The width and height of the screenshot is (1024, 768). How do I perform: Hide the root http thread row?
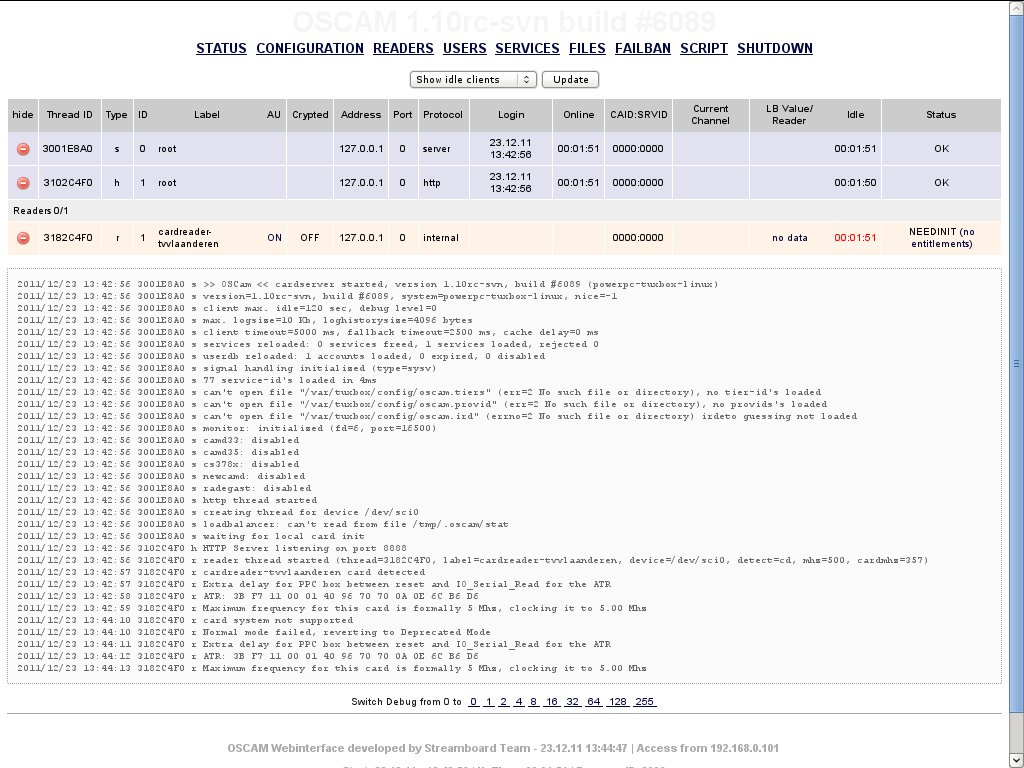(23, 183)
